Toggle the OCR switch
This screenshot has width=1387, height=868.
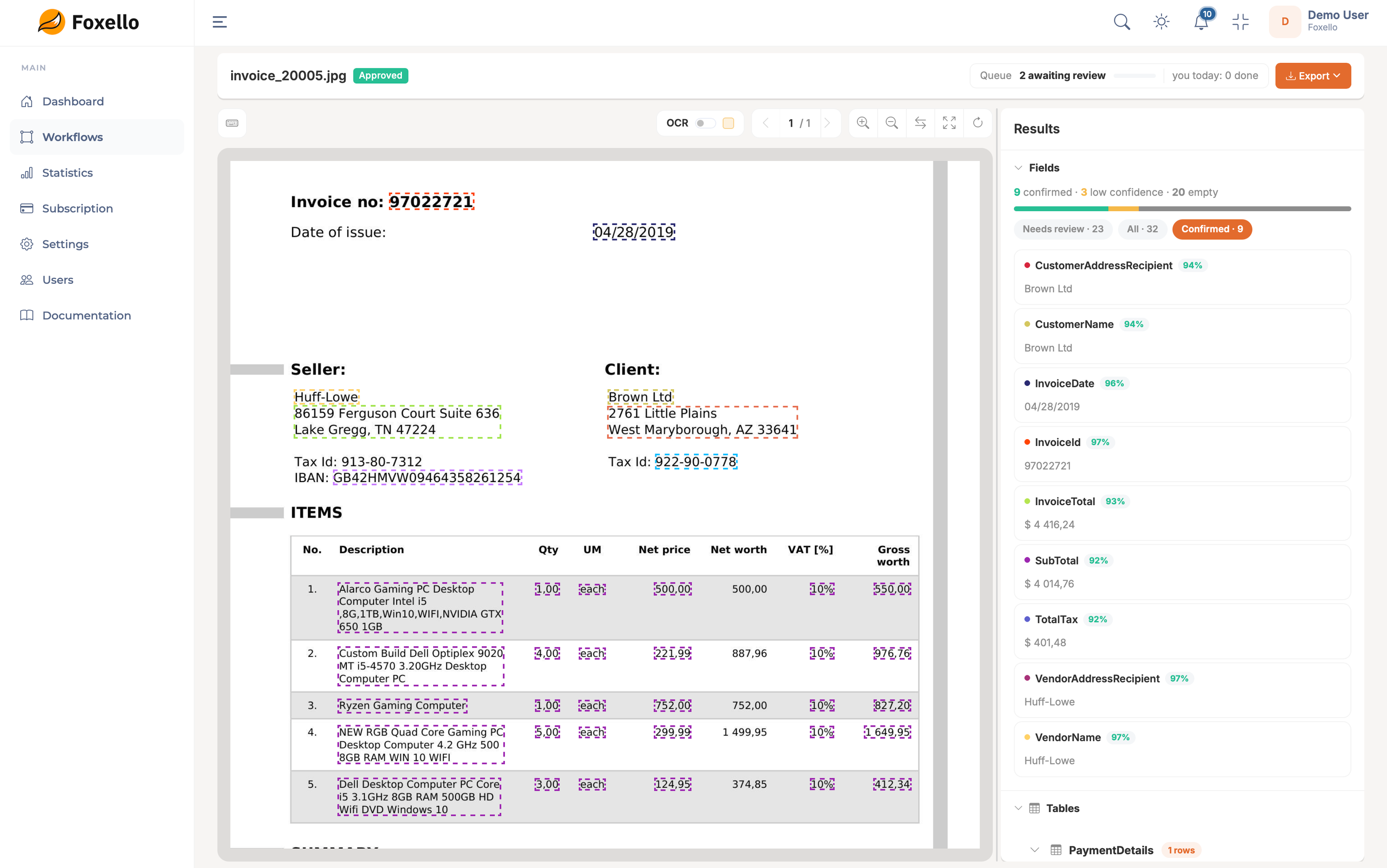tap(705, 123)
